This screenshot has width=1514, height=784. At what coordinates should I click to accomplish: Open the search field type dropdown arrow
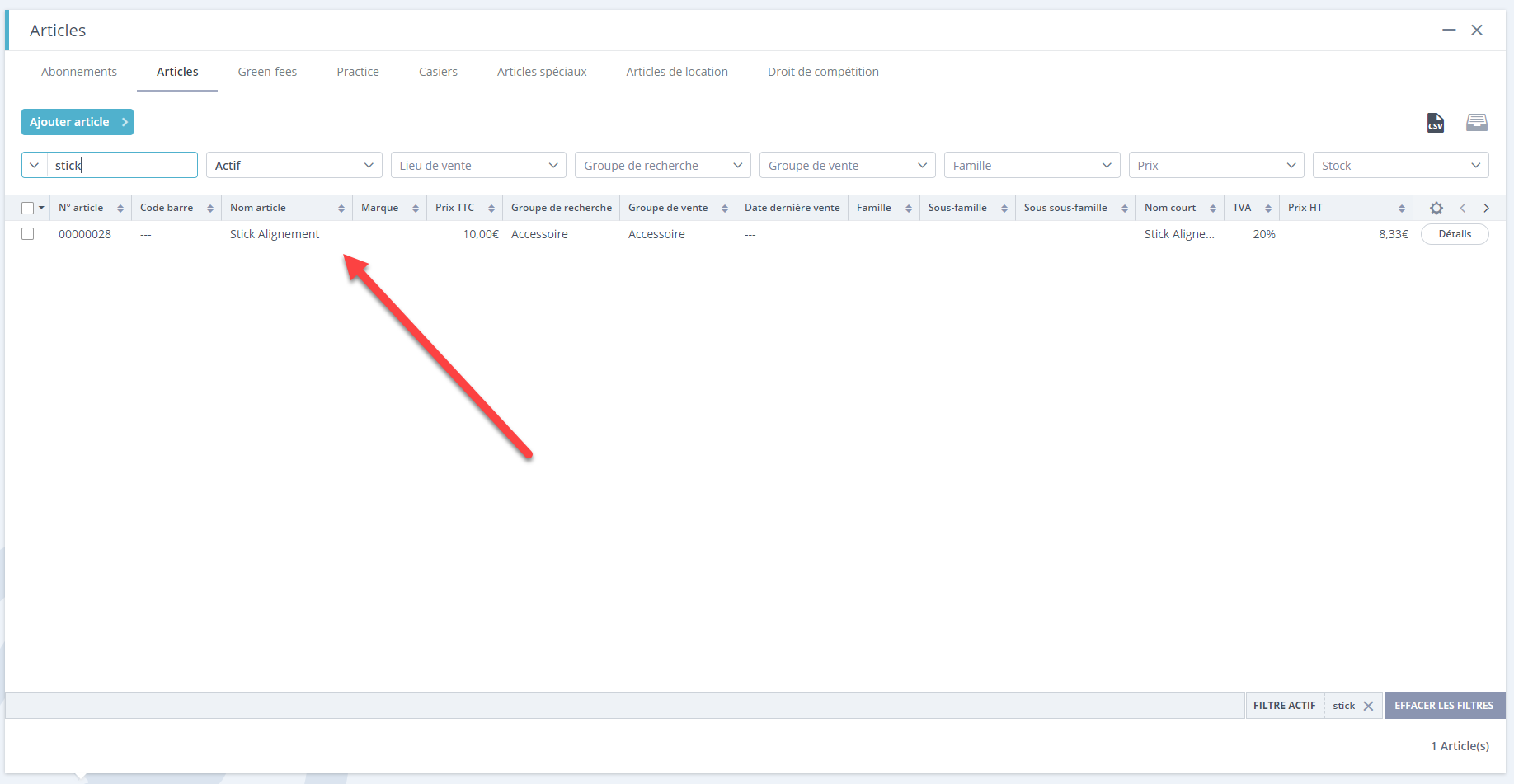[x=35, y=165]
